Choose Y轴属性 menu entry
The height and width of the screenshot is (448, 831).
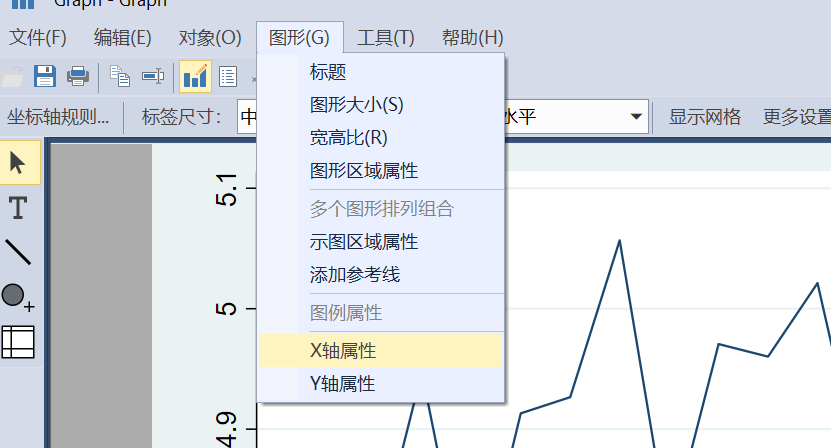point(381,383)
